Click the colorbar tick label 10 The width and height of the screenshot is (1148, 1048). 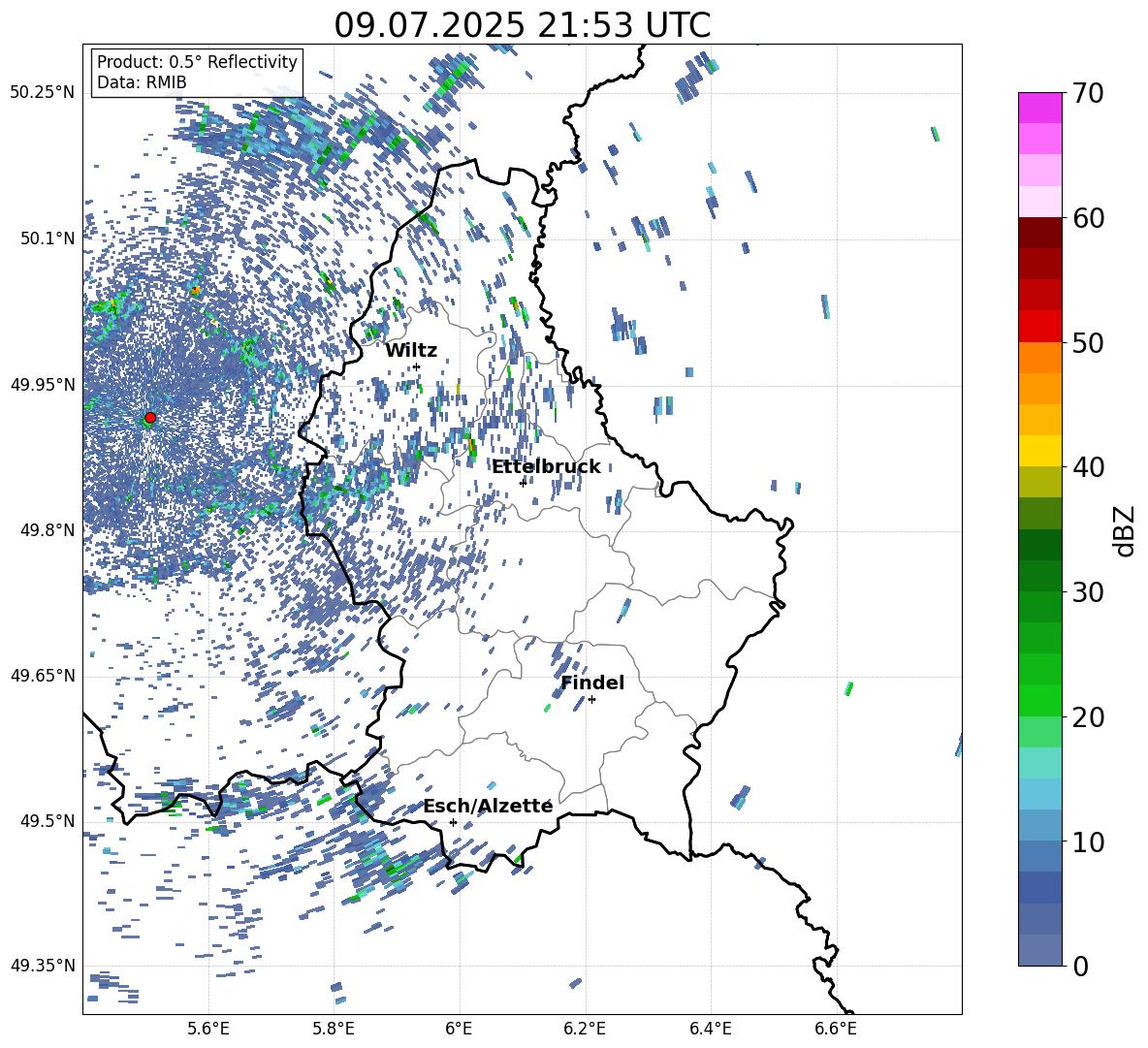tap(1089, 842)
